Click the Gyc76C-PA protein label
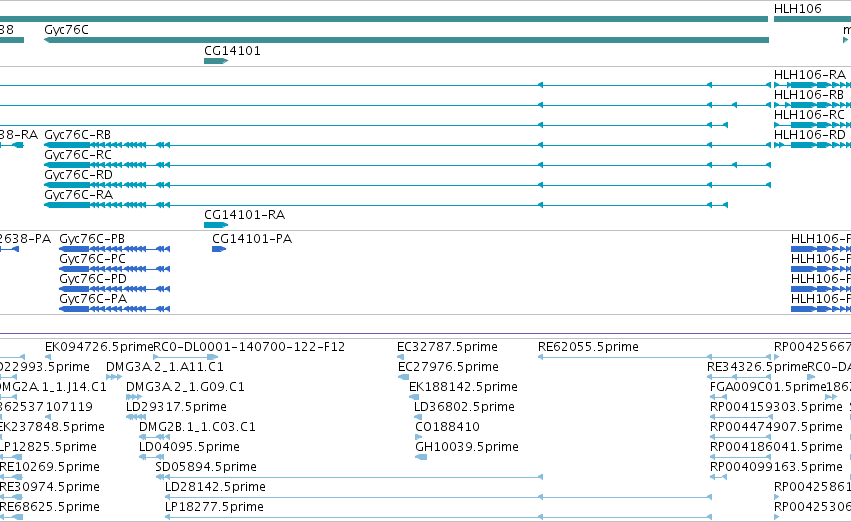 pyautogui.click(x=93, y=299)
